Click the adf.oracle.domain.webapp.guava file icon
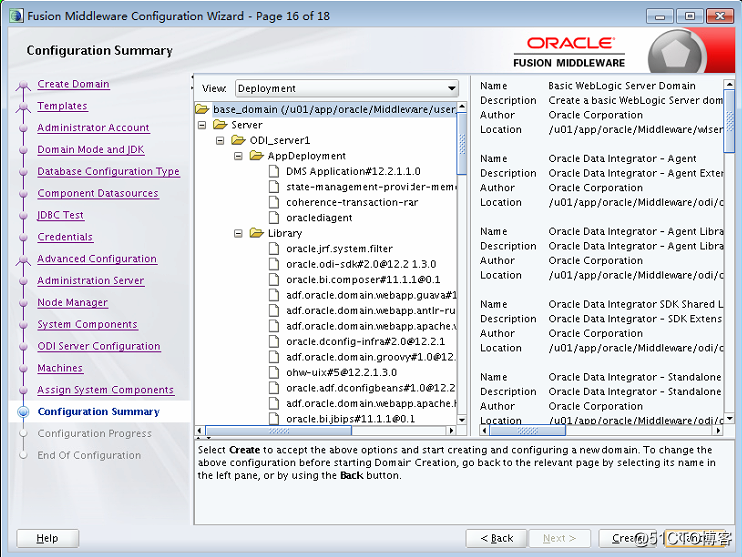The height and width of the screenshot is (557, 742). pyautogui.click(x=274, y=295)
